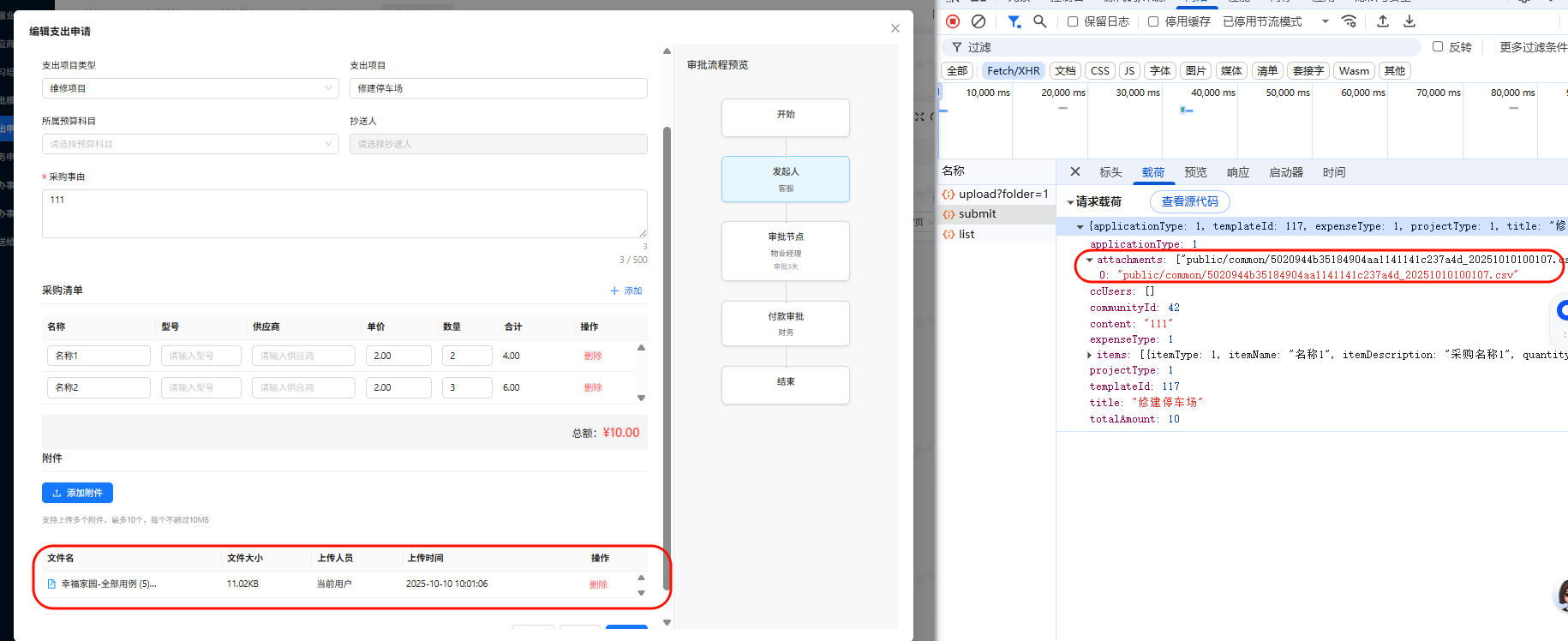Viewport: 1568px width, 641px height.
Task: Switch to the 响应 tab
Action: click(1238, 172)
